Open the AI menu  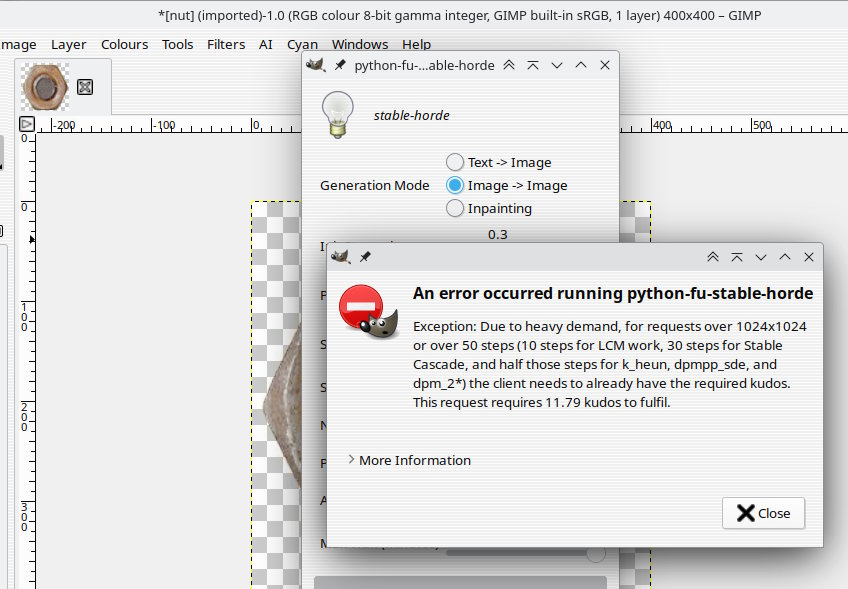coord(266,44)
